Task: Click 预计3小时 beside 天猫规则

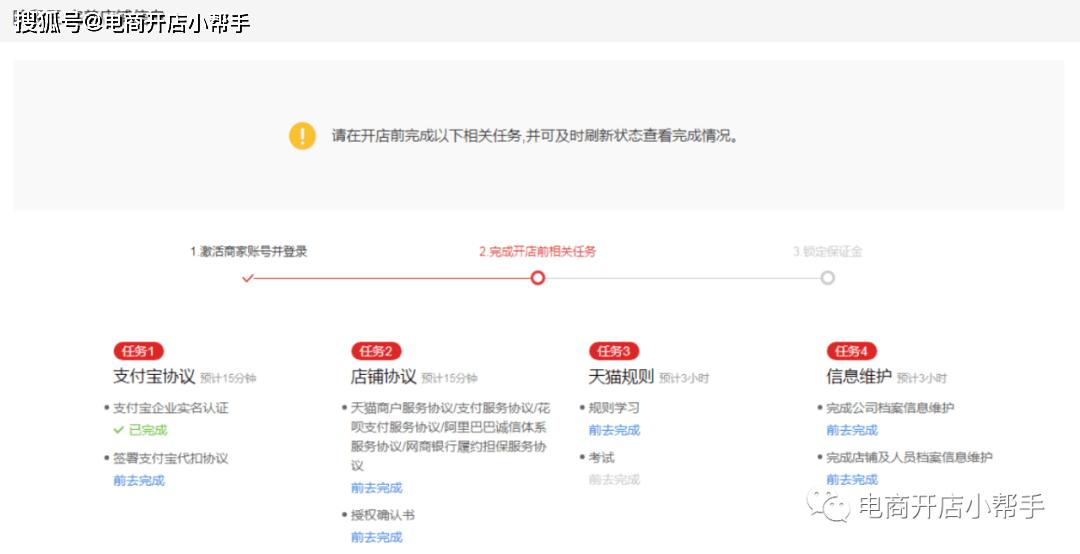Action: (x=684, y=378)
